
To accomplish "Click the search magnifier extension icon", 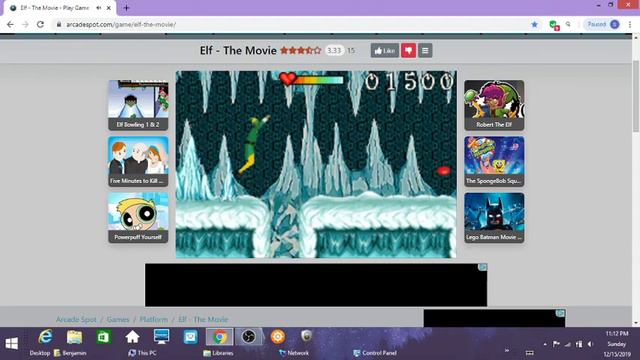I will point(568,24).
